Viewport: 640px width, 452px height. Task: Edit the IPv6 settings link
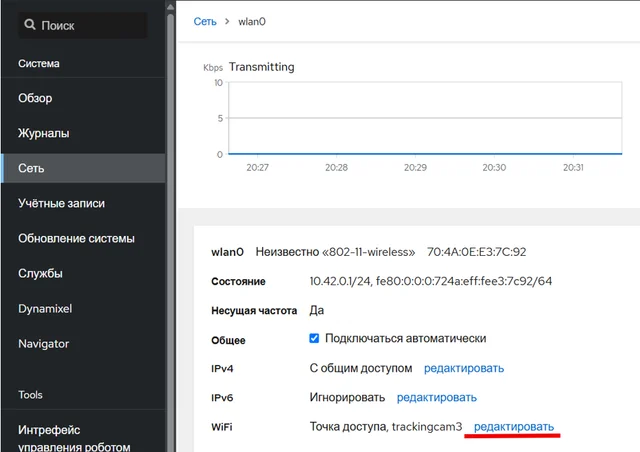tap(437, 398)
